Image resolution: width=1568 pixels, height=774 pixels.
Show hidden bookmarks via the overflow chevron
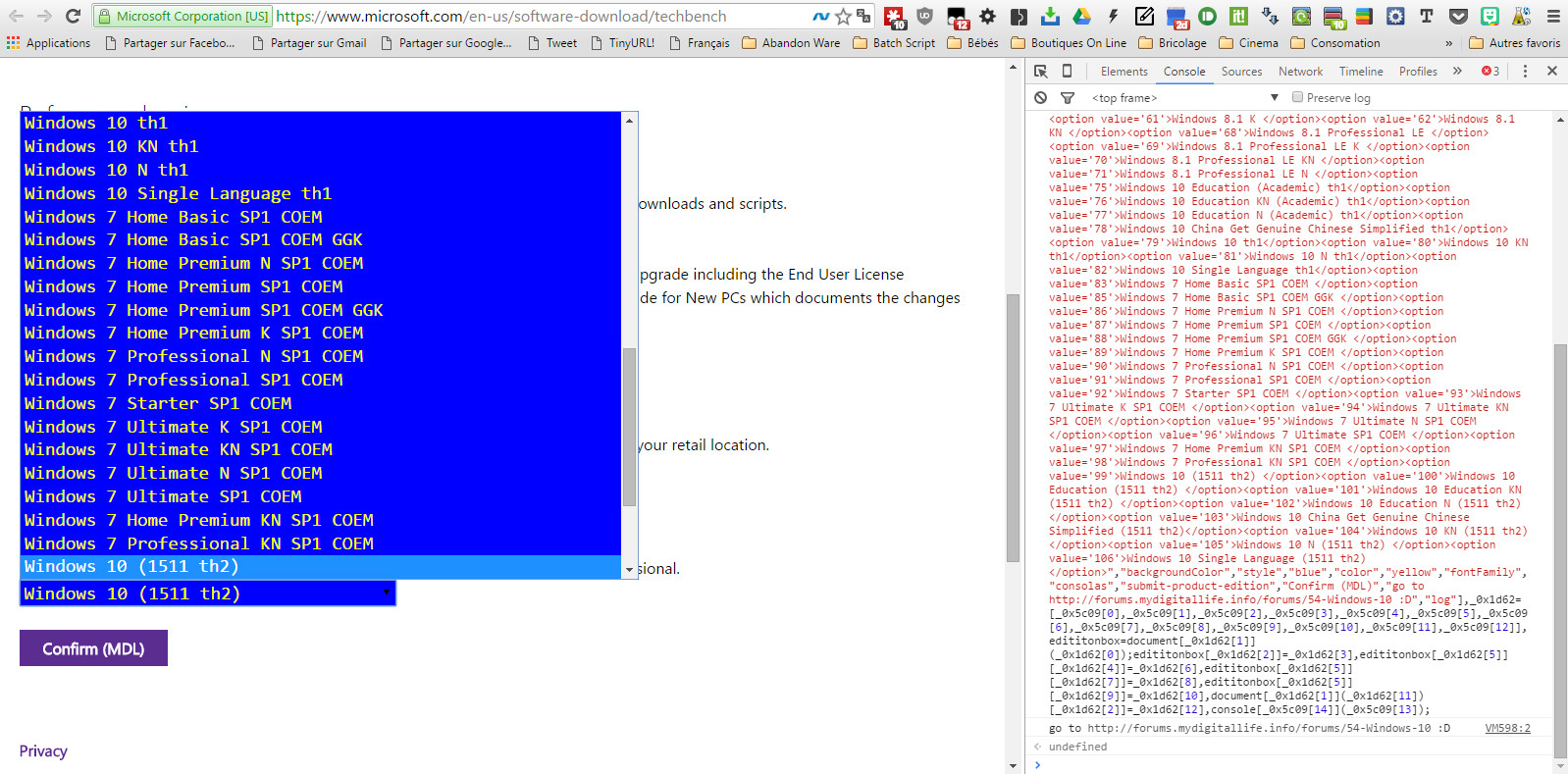click(x=1449, y=43)
